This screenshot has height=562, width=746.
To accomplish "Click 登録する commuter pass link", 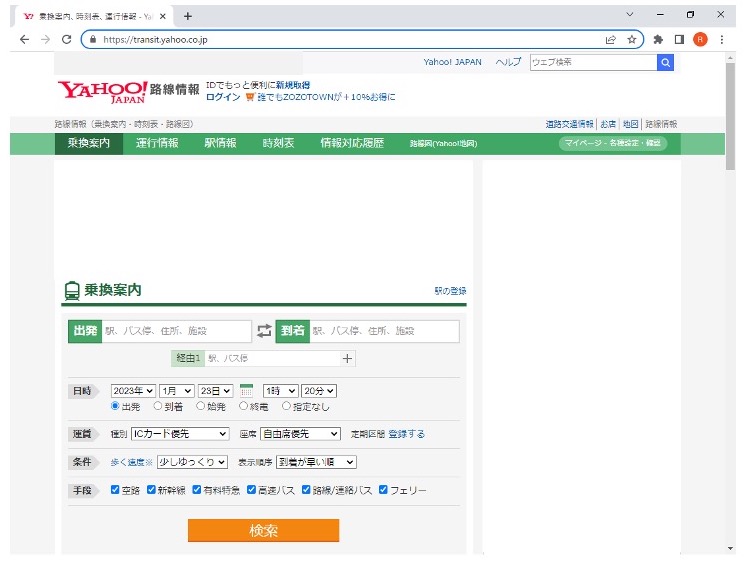I will (x=407, y=434).
